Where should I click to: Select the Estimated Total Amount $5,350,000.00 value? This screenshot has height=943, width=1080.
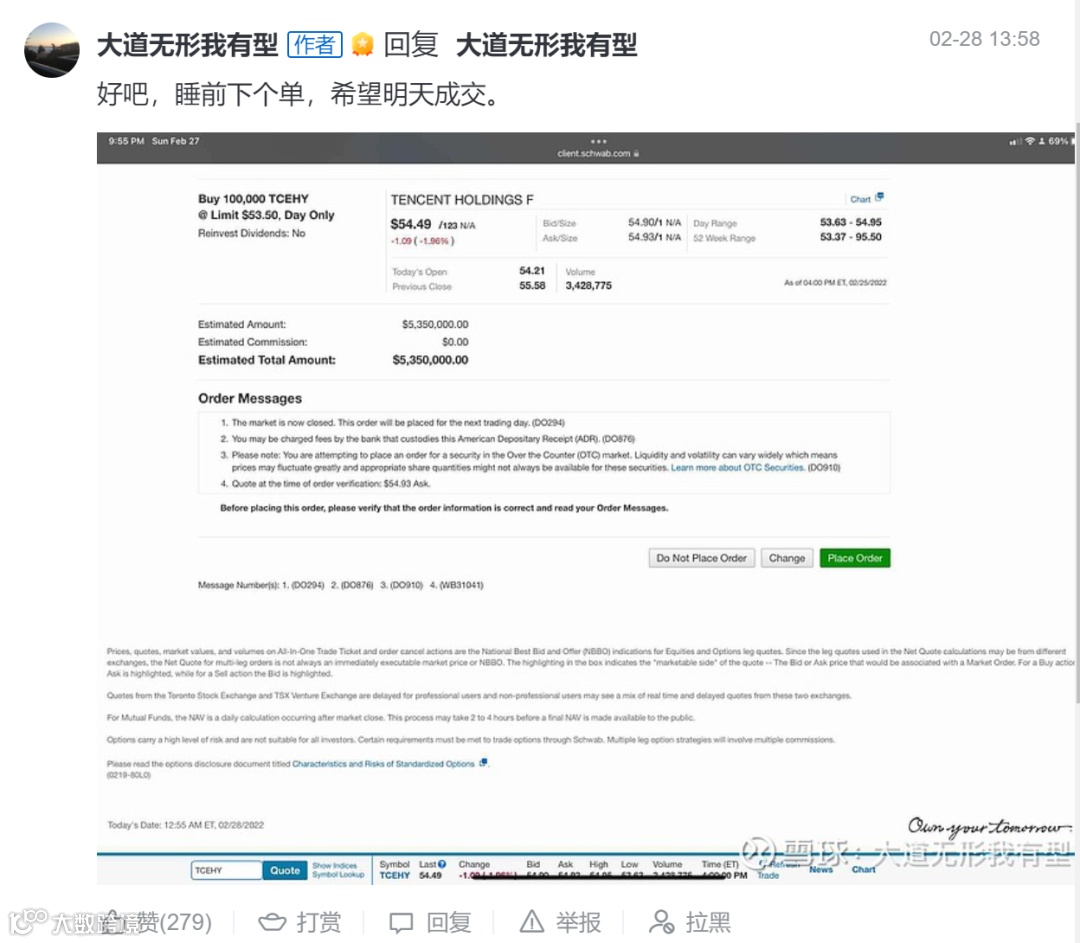click(430, 360)
